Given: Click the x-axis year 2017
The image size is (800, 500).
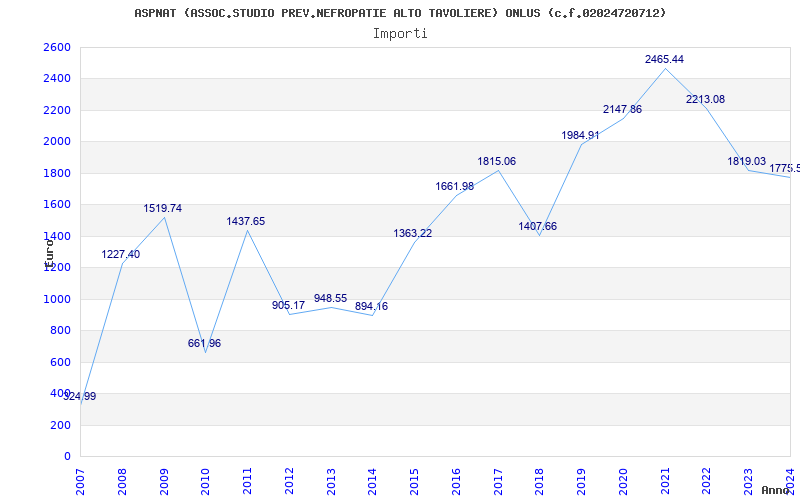Looking at the screenshot, I should [498, 482].
